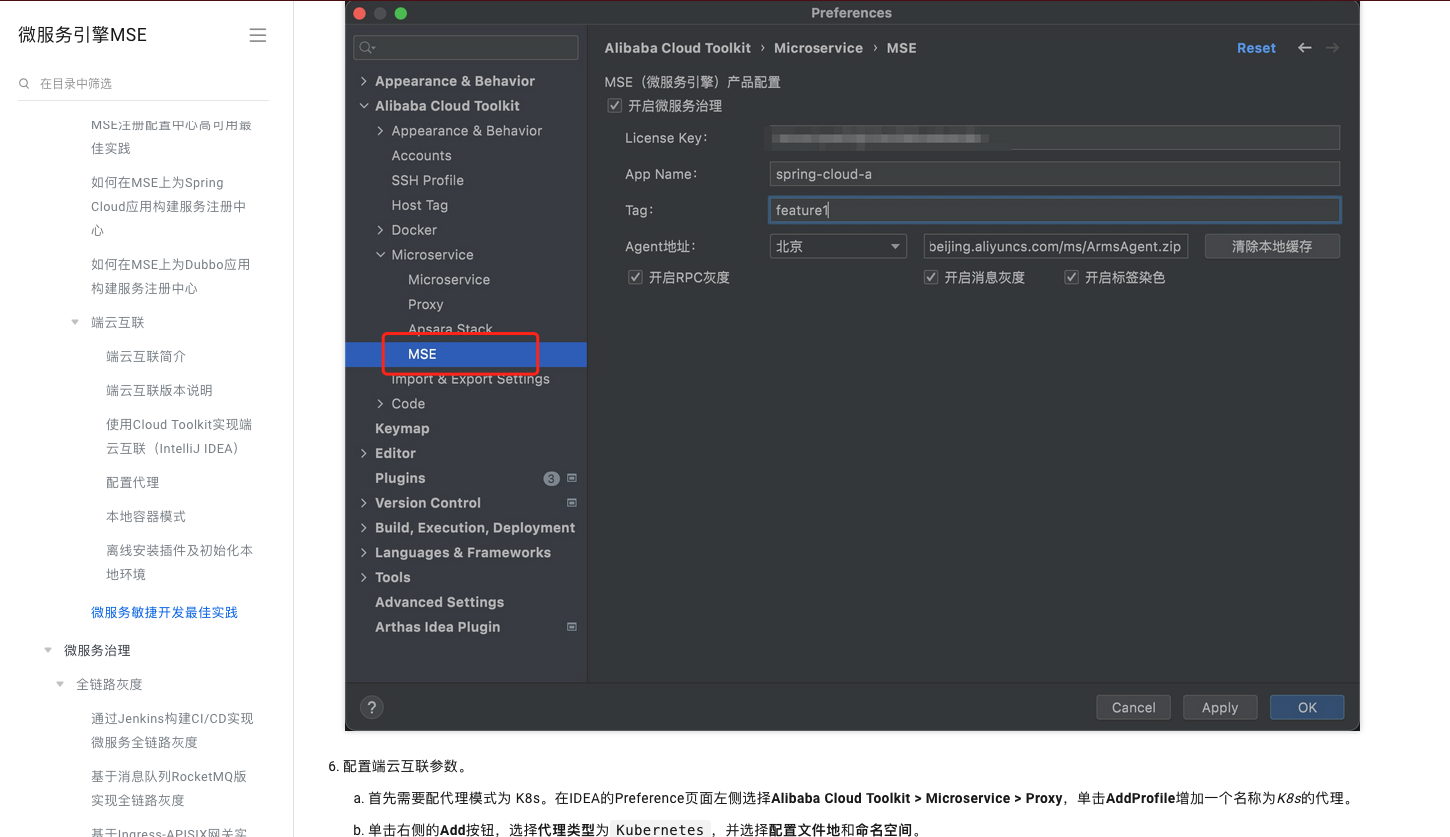Select the Proxy item under Microservice

coord(425,304)
